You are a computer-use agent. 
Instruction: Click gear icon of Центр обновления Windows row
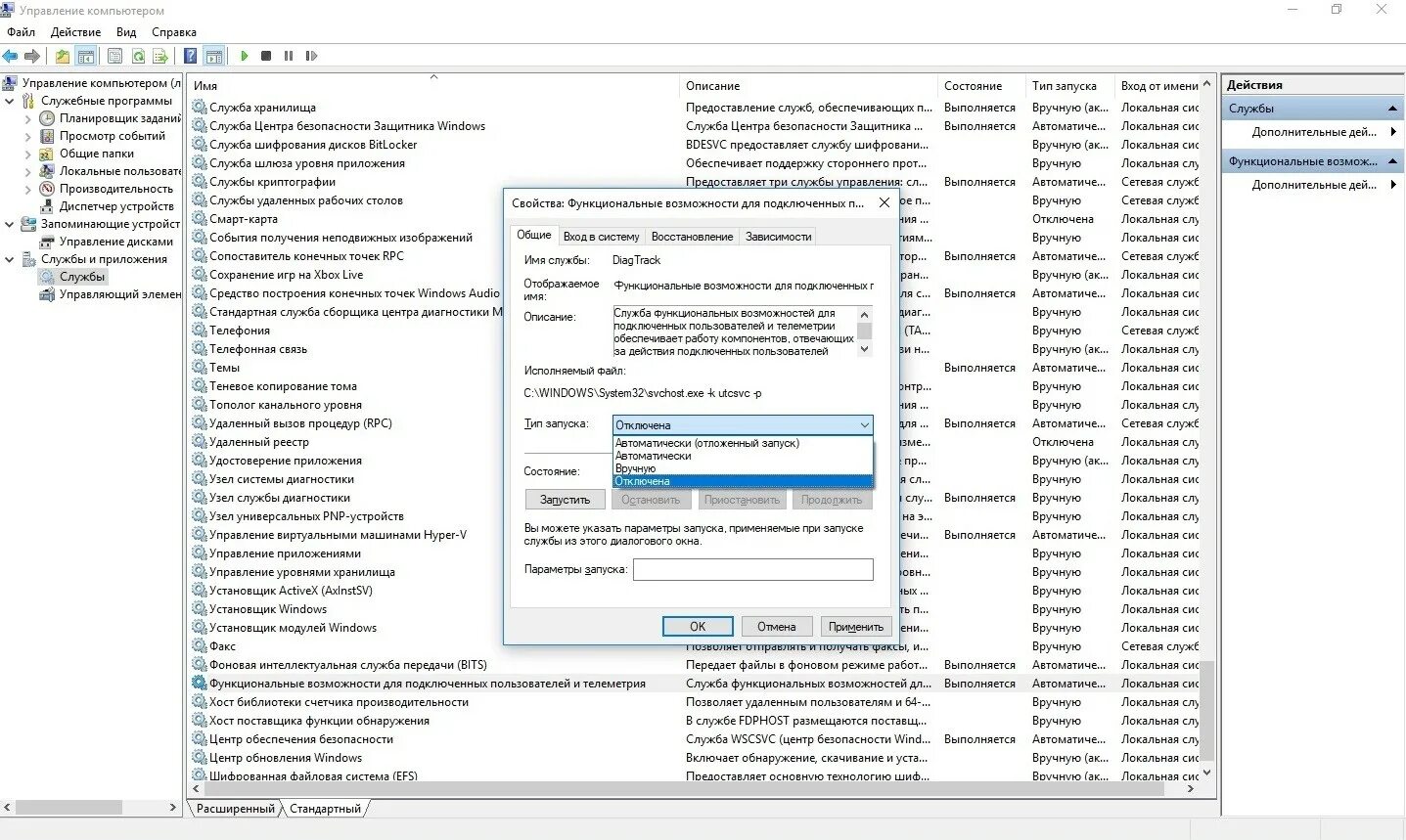tap(200, 758)
